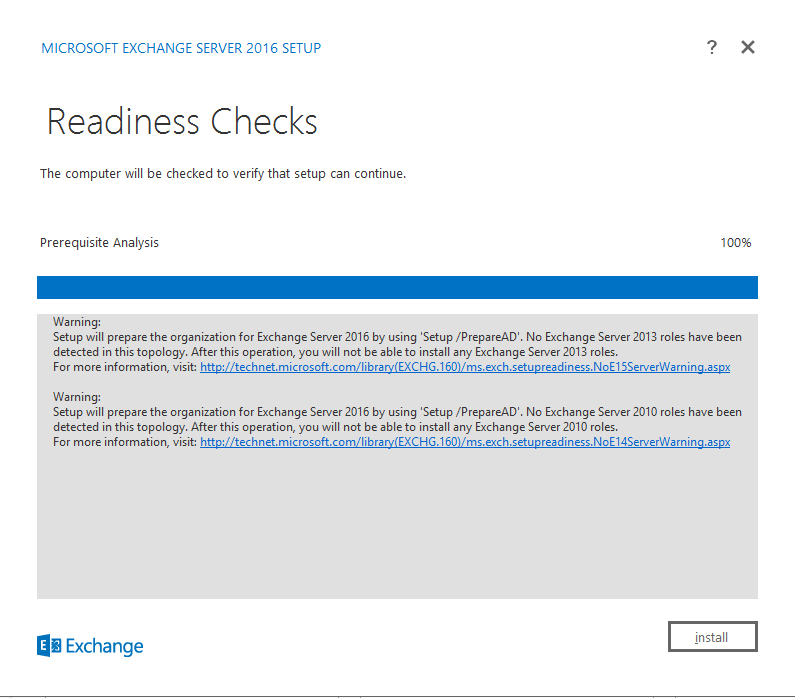
Task: Click empty area of the gray warnings panel
Action: click(x=397, y=530)
